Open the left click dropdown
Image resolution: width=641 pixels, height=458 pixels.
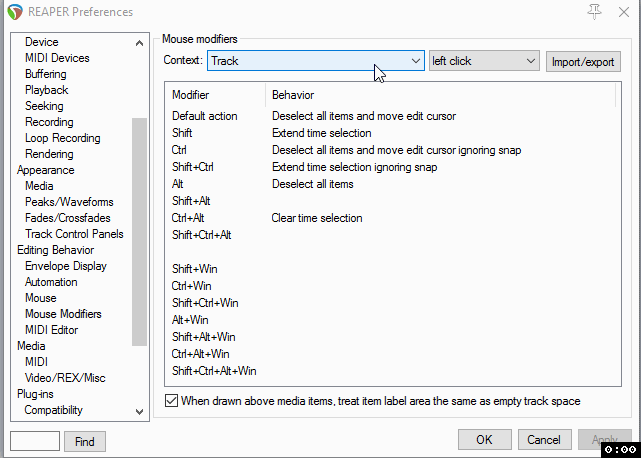pos(484,61)
